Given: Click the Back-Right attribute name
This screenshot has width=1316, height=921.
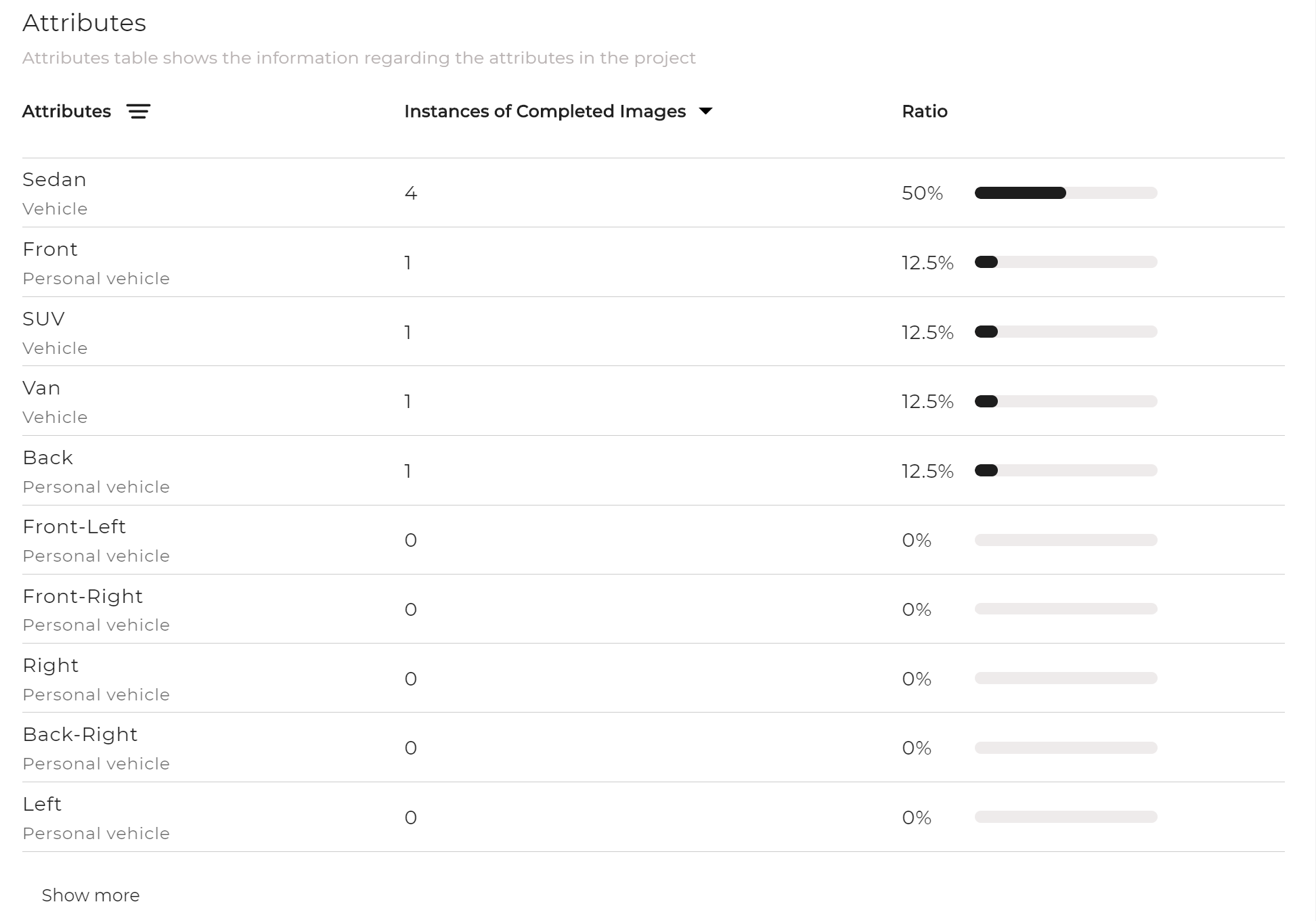Looking at the screenshot, I should [x=80, y=734].
